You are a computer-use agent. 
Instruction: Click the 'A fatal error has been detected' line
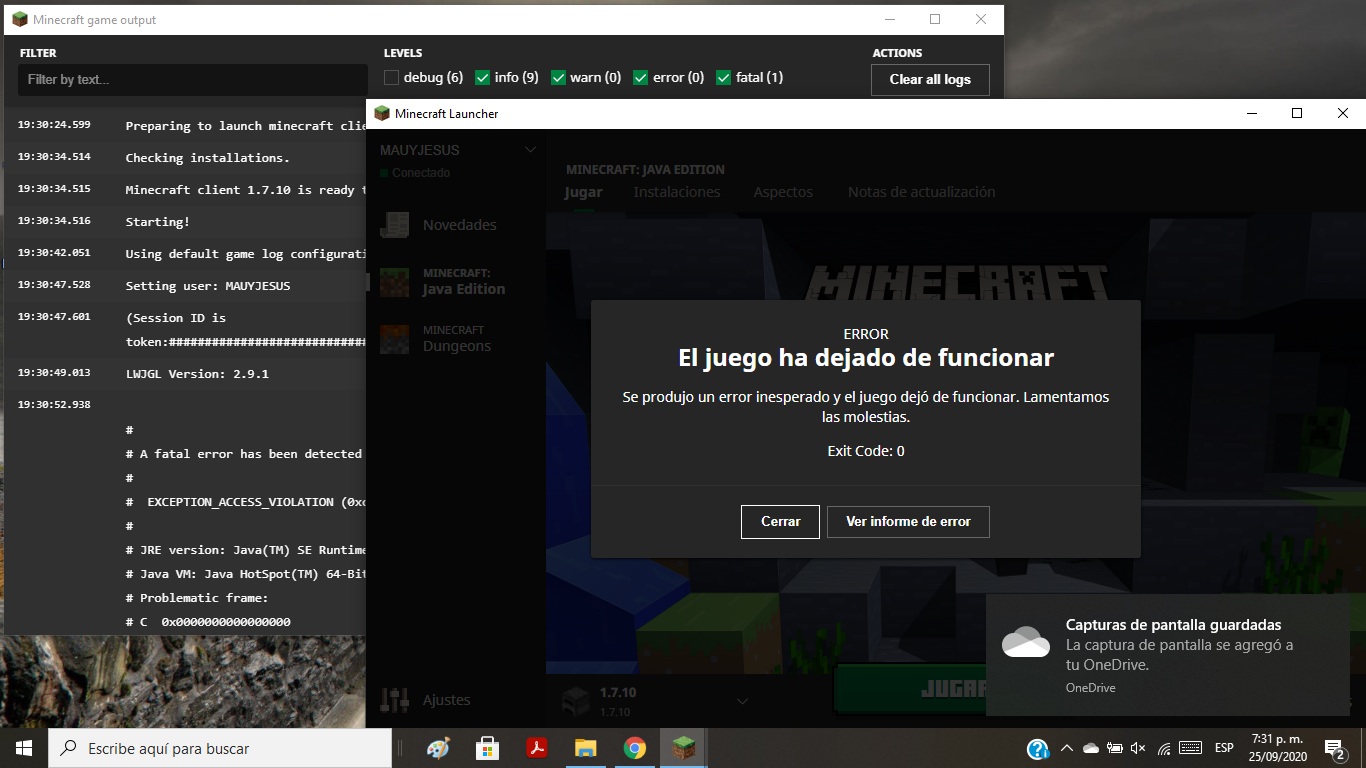tap(244, 454)
